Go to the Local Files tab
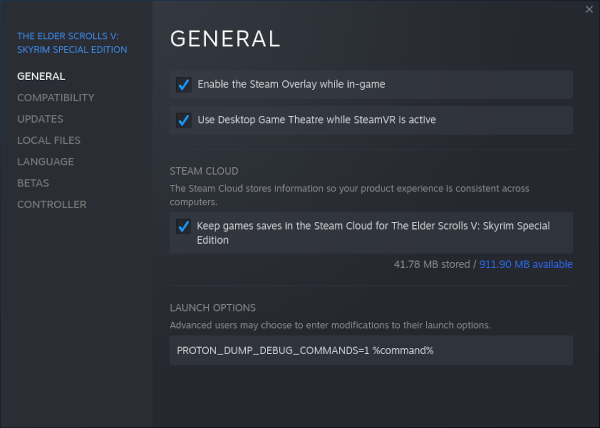 point(48,140)
